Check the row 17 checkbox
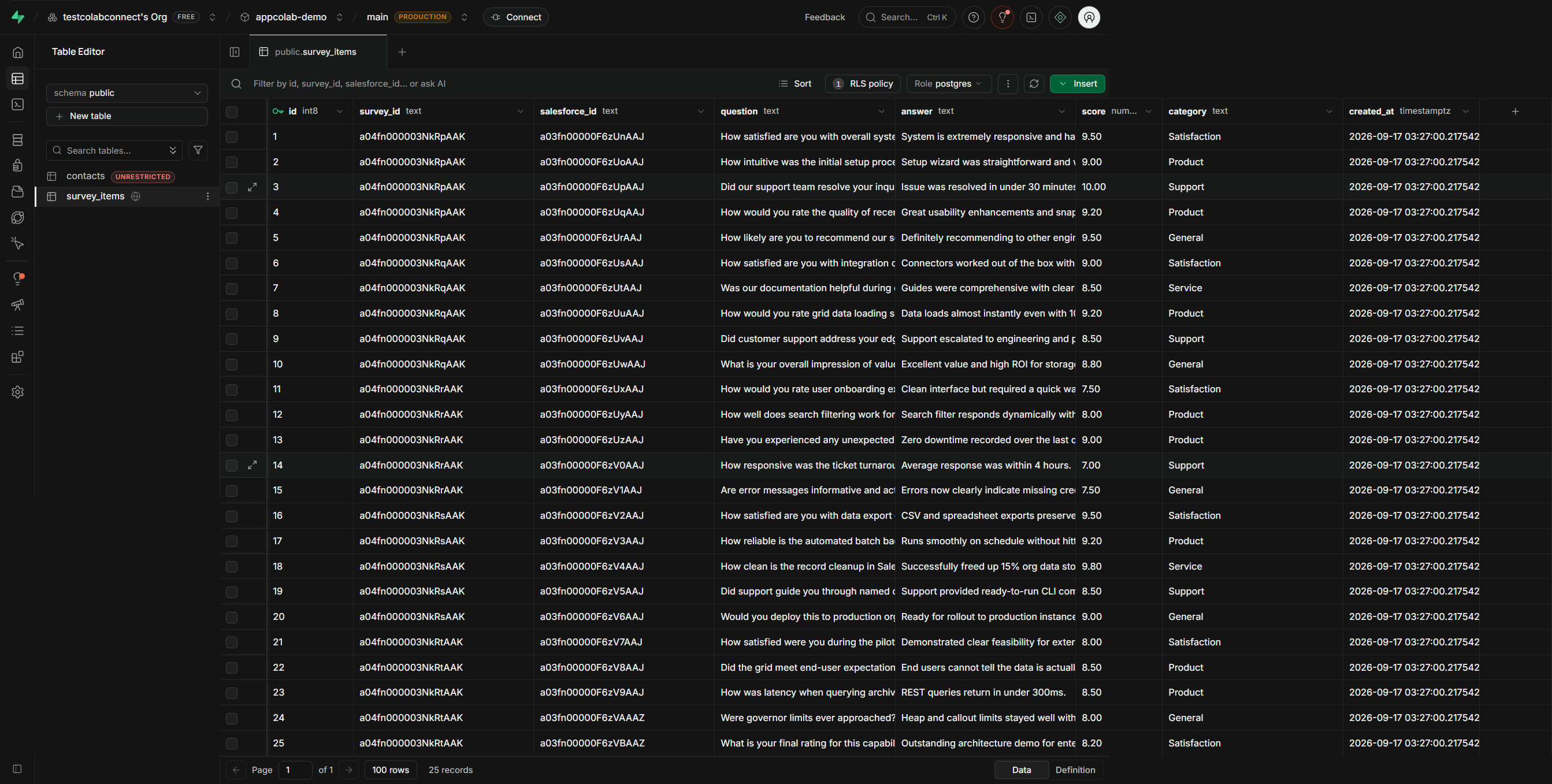The width and height of the screenshot is (1552, 784). coord(231,541)
